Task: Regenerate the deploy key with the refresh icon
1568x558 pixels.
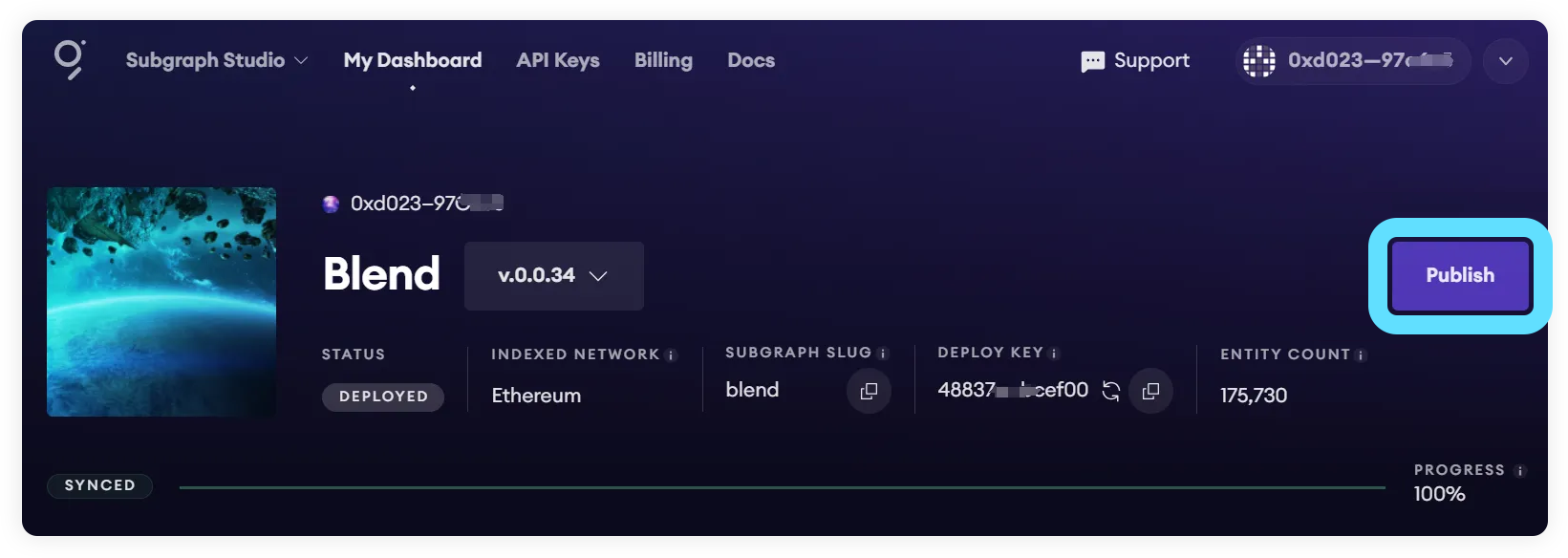Action: pos(1110,391)
